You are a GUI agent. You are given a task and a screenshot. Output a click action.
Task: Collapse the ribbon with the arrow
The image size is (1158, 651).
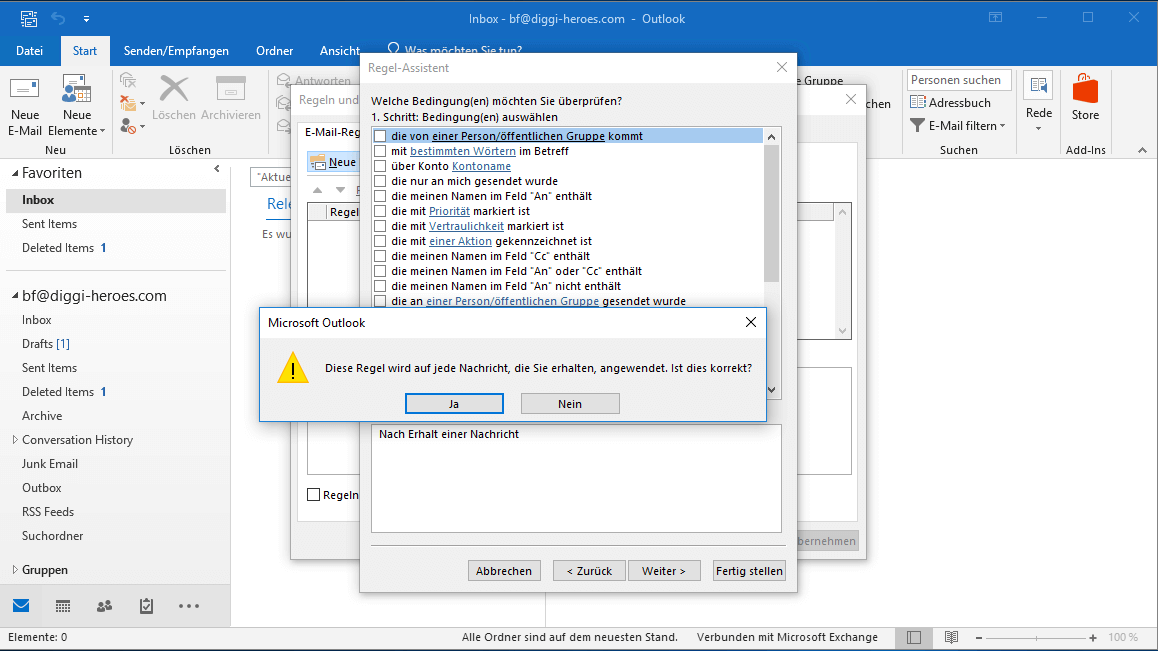click(1142, 150)
